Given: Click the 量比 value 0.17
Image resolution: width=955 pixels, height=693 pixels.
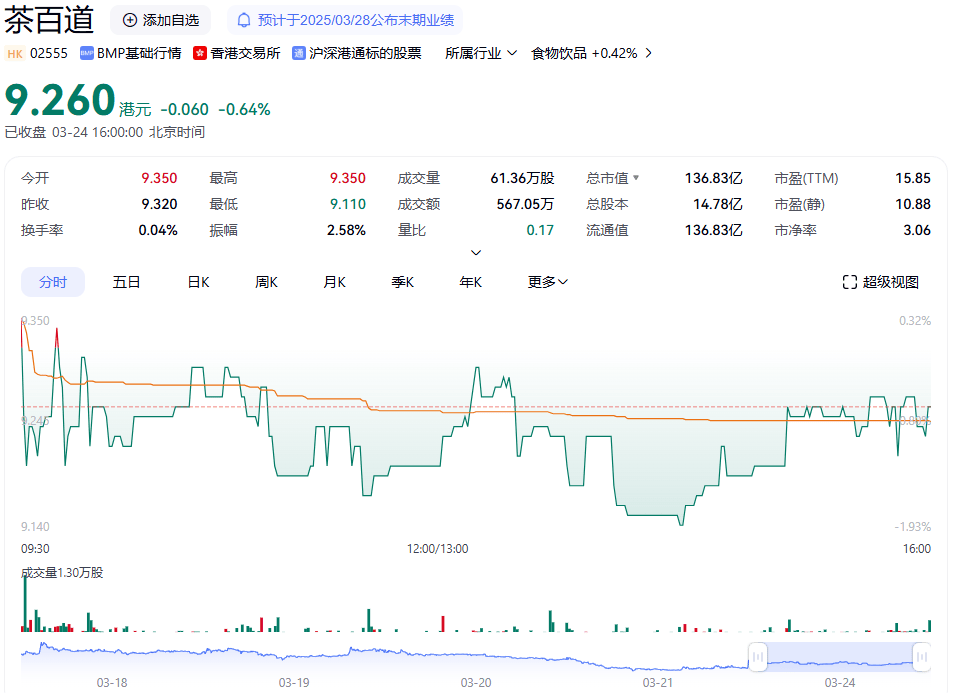Looking at the screenshot, I should point(540,230).
